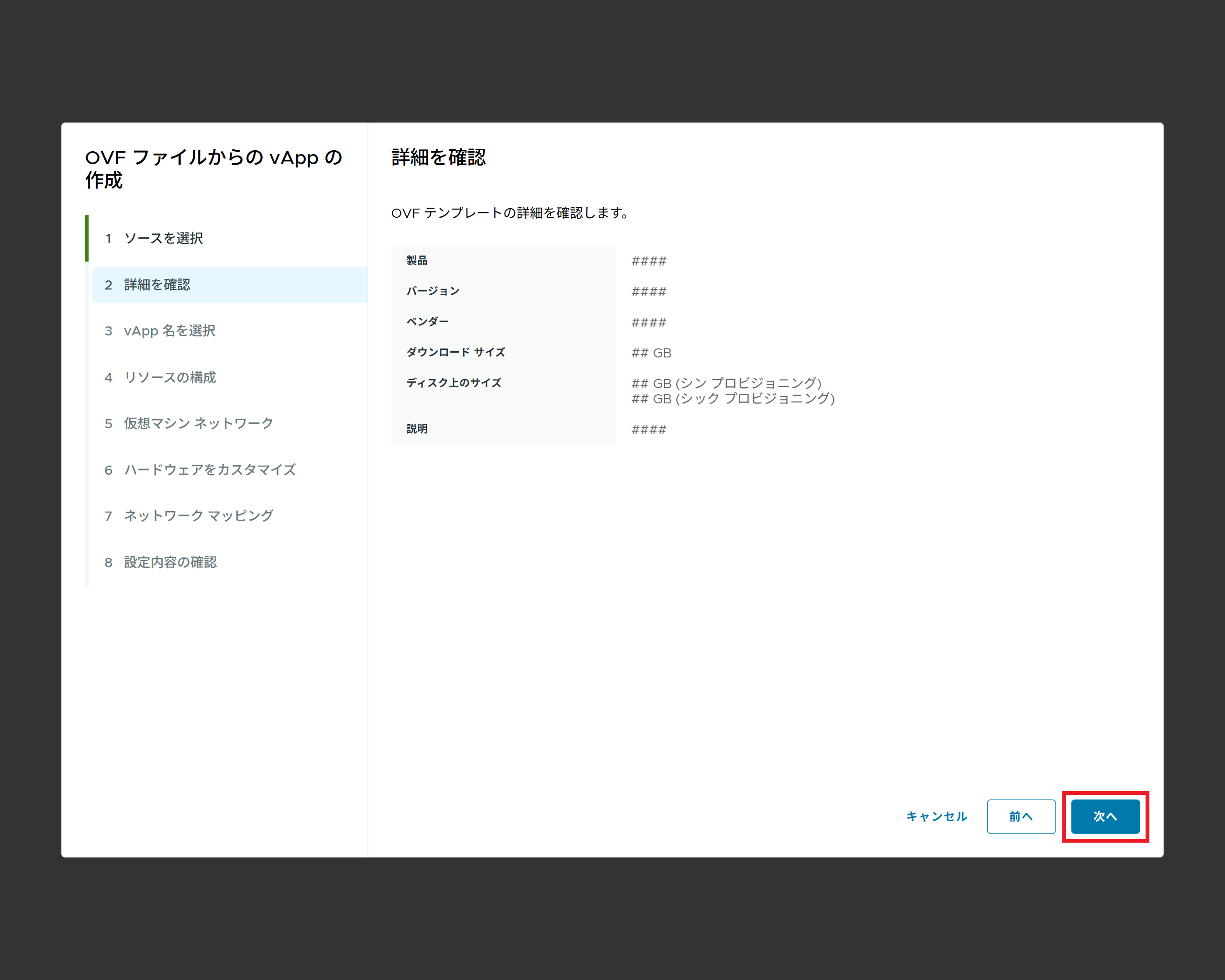Click the ベンダー row label
This screenshot has width=1225, height=980.
(427, 322)
